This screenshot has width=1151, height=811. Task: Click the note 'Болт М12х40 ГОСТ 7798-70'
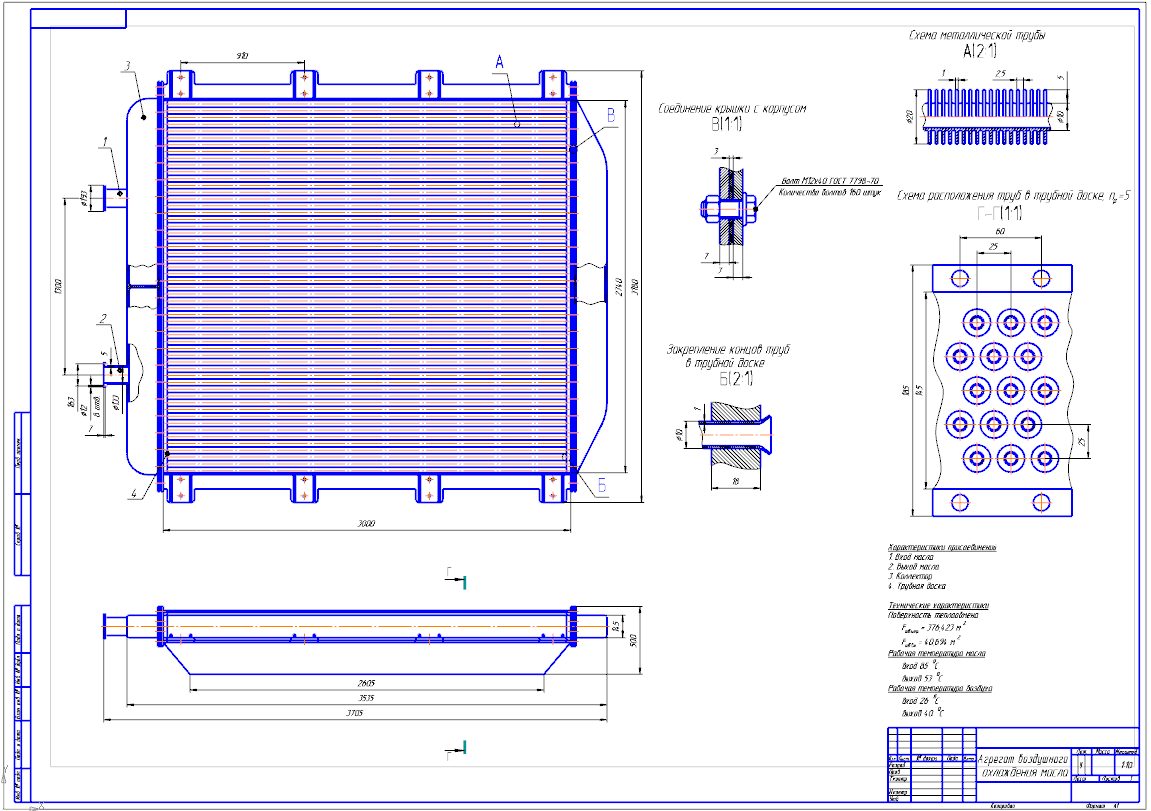click(x=830, y=181)
